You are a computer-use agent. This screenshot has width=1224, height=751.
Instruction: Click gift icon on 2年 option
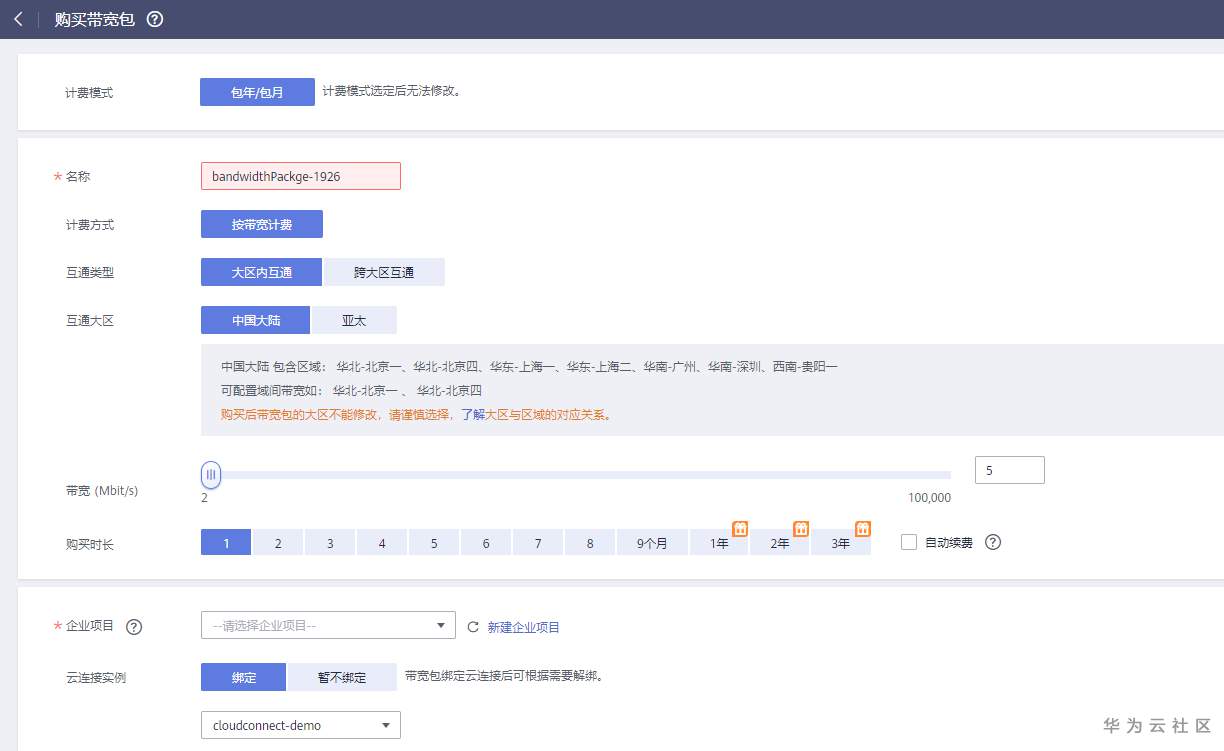801,528
